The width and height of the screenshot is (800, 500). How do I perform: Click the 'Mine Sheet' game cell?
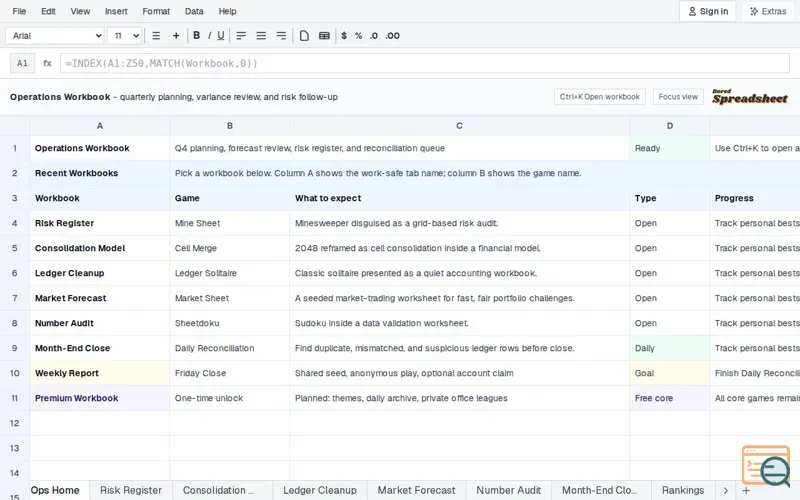tap(230, 223)
